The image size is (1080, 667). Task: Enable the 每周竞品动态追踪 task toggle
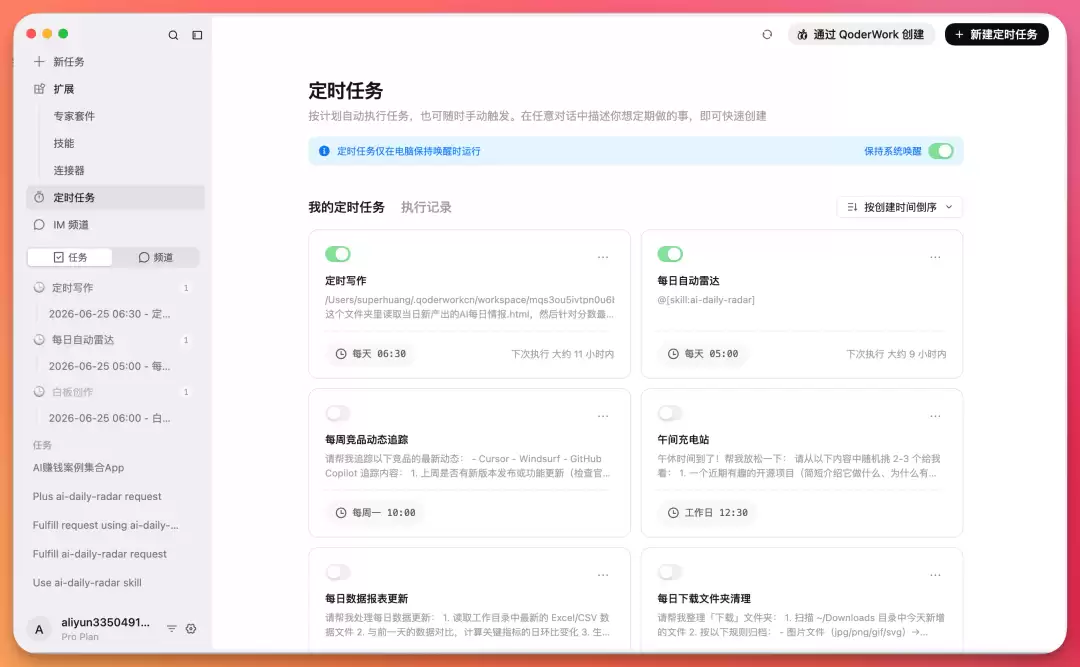tap(338, 413)
